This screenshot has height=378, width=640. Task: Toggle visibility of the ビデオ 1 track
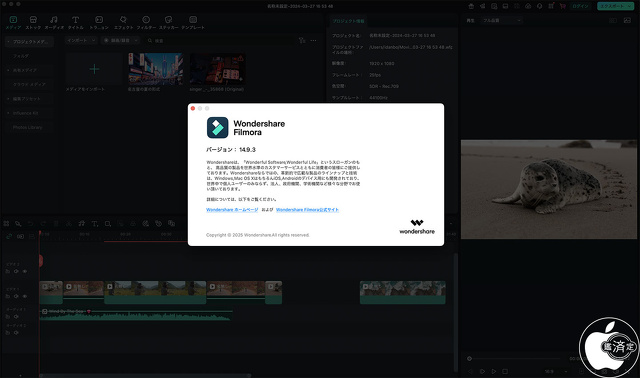(x=25, y=296)
